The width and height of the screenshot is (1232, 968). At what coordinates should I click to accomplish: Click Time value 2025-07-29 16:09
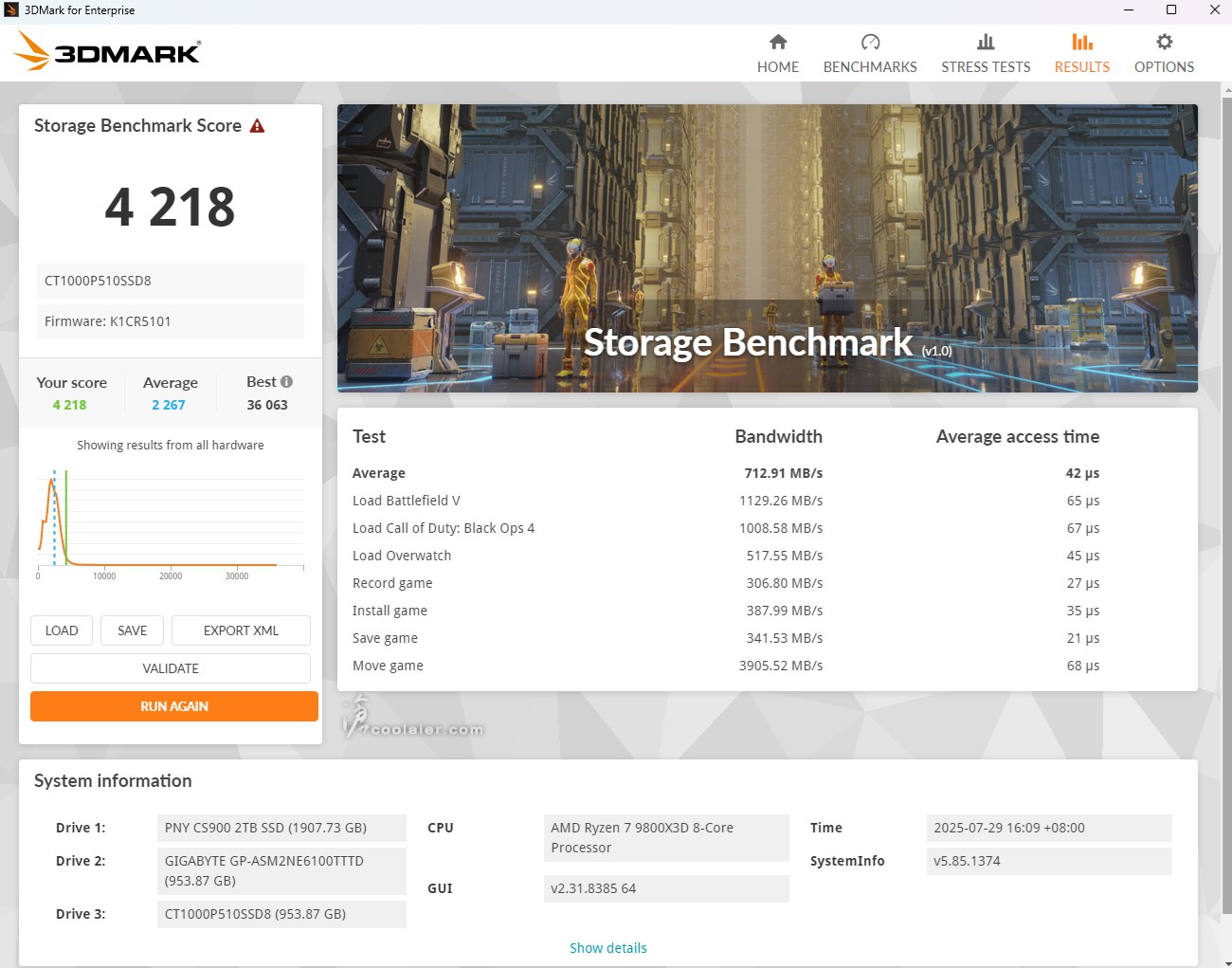[1049, 828]
